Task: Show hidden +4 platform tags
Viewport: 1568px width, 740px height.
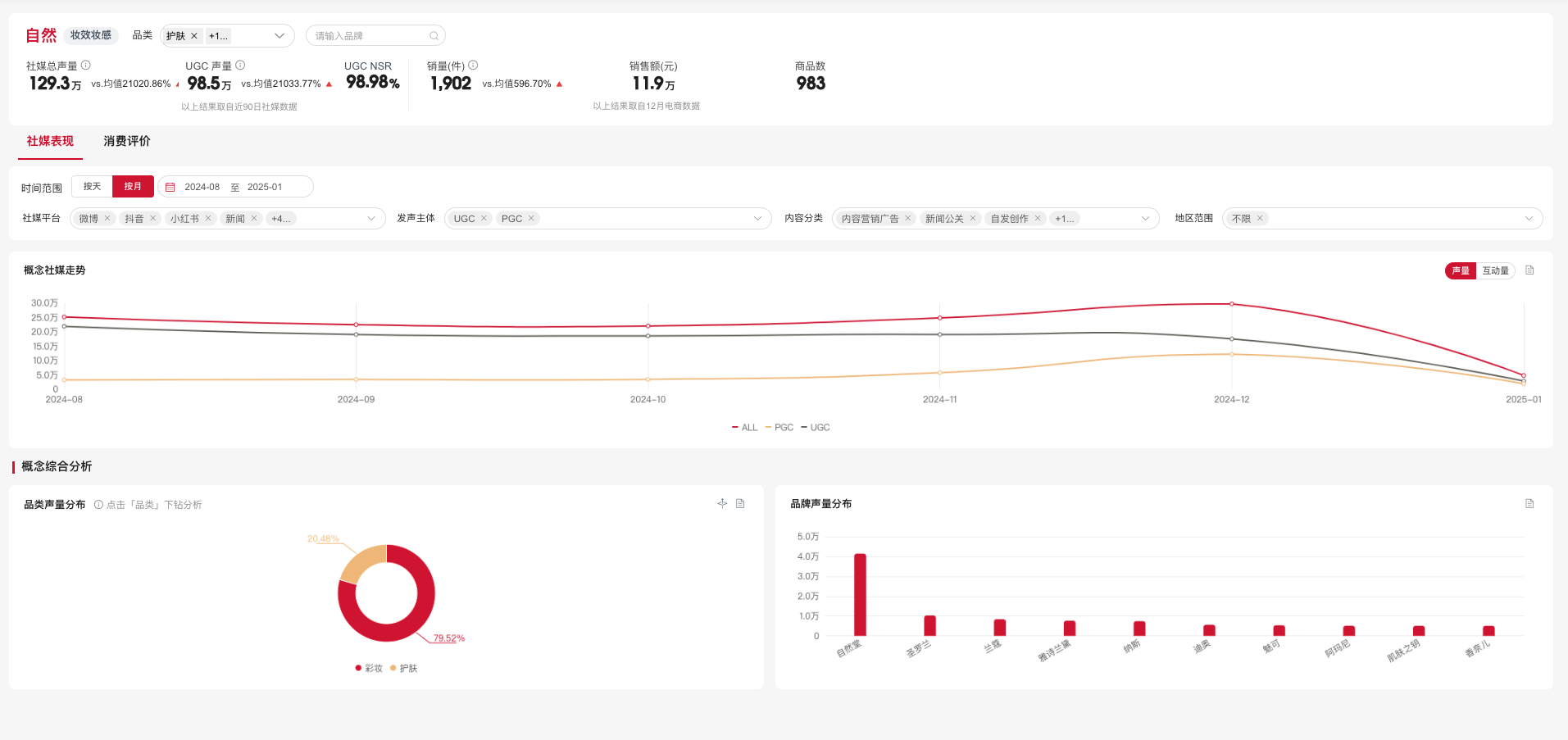Action: (x=281, y=219)
